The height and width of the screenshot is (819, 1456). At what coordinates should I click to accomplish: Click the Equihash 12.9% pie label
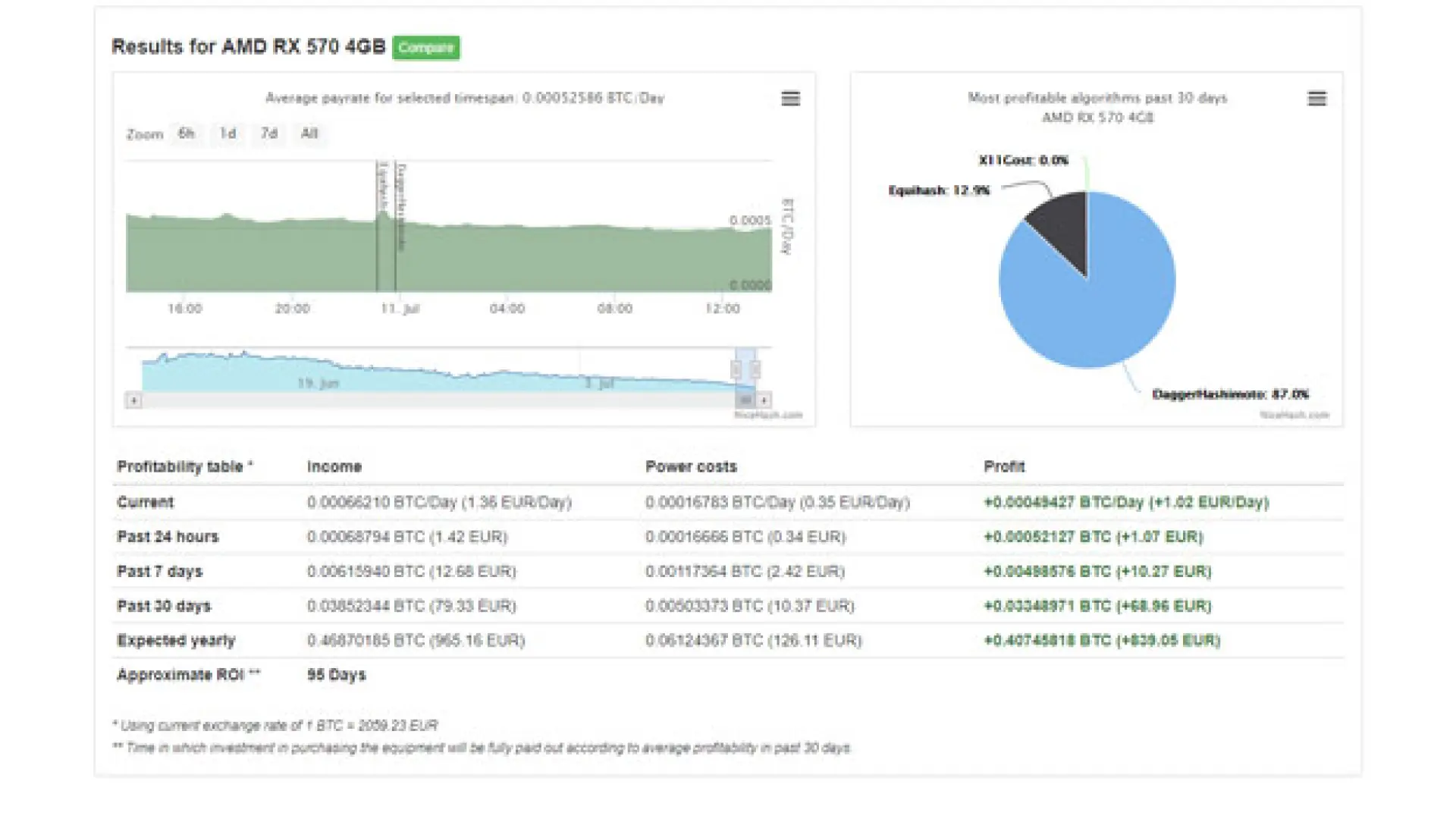[x=939, y=190]
